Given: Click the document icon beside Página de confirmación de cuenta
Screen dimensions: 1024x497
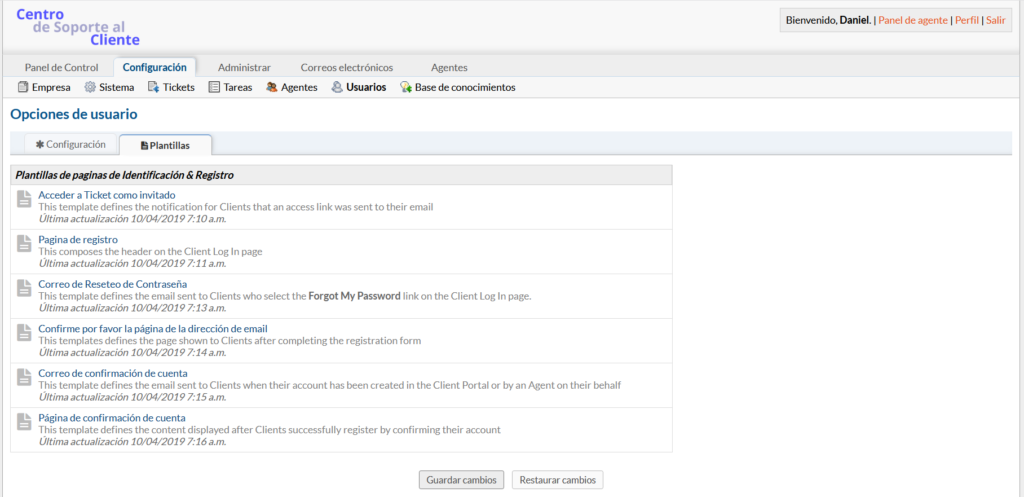Looking at the screenshot, I should (25, 423).
